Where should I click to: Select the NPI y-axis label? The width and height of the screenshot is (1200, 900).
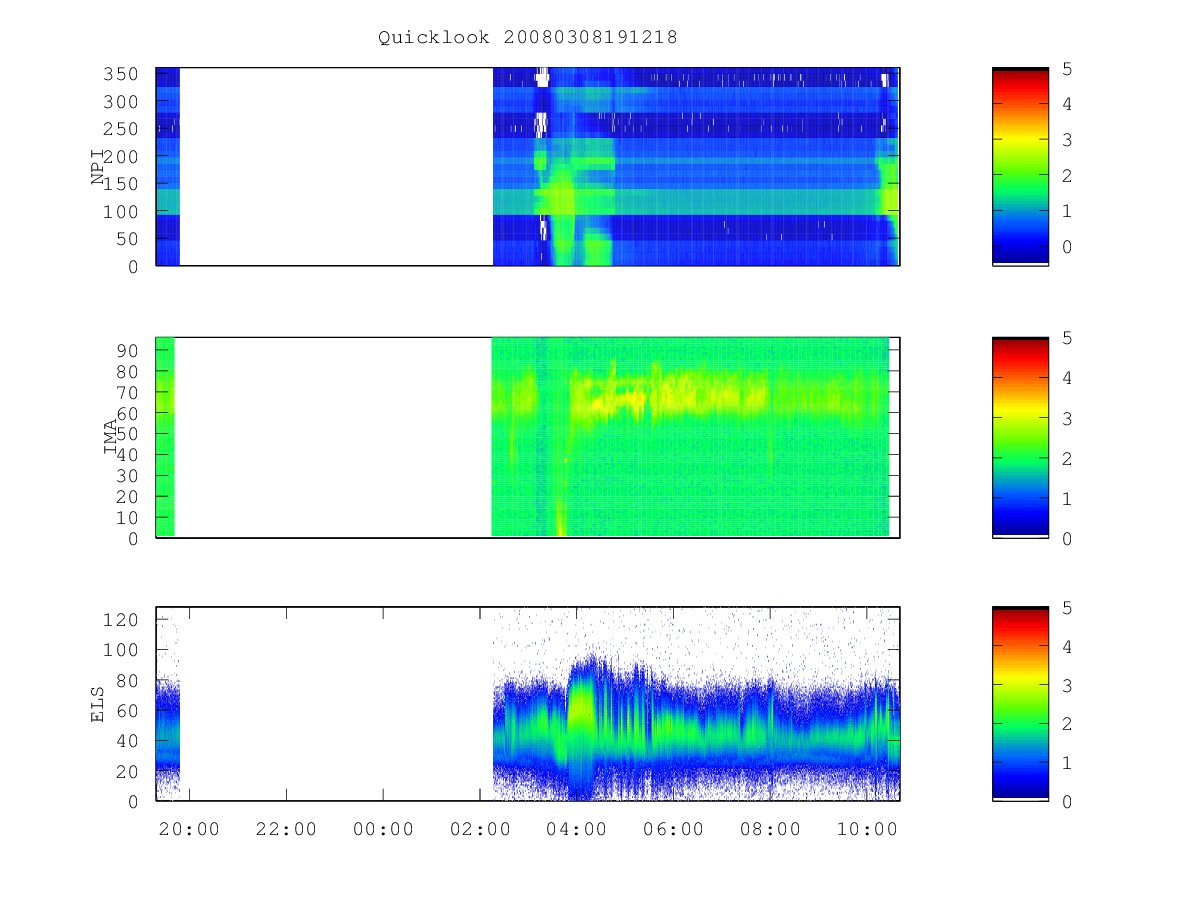coord(98,166)
